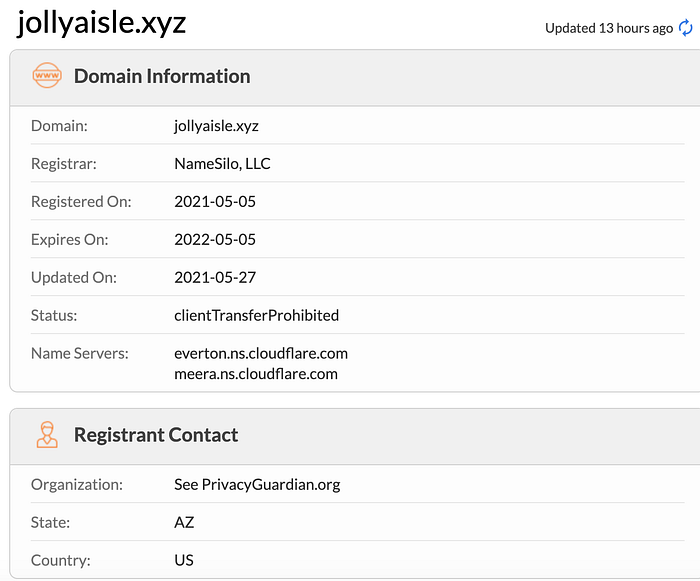Select the Registrant Contact section header
Viewport: 700px width, 581px height.
[x=156, y=435]
